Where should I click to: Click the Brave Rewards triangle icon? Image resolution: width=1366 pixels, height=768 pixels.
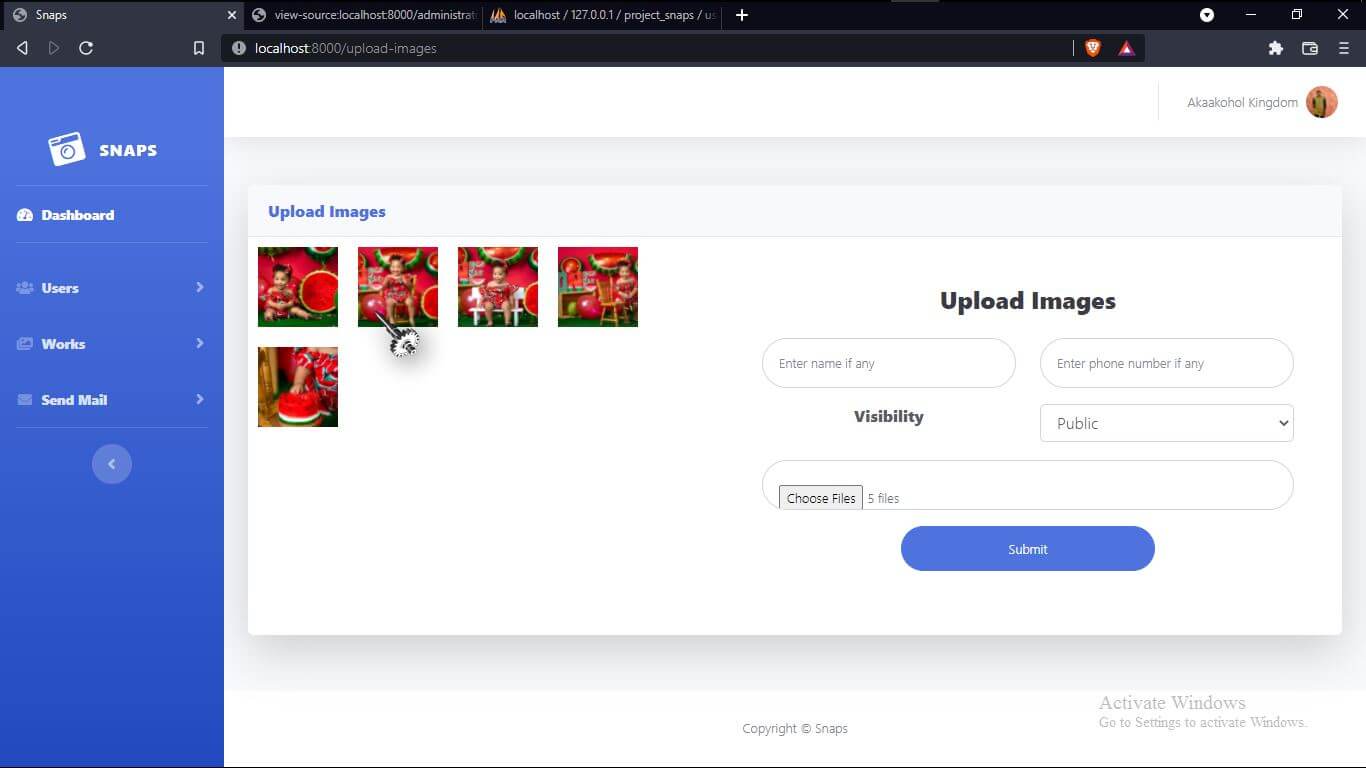pyautogui.click(x=1126, y=48)
